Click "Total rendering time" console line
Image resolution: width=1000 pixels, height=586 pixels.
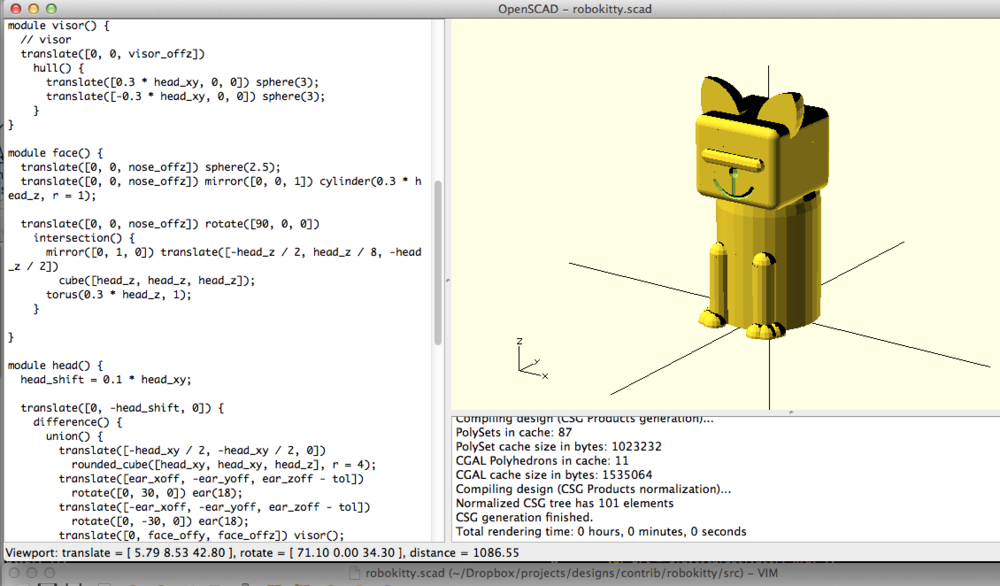(601, 531)
